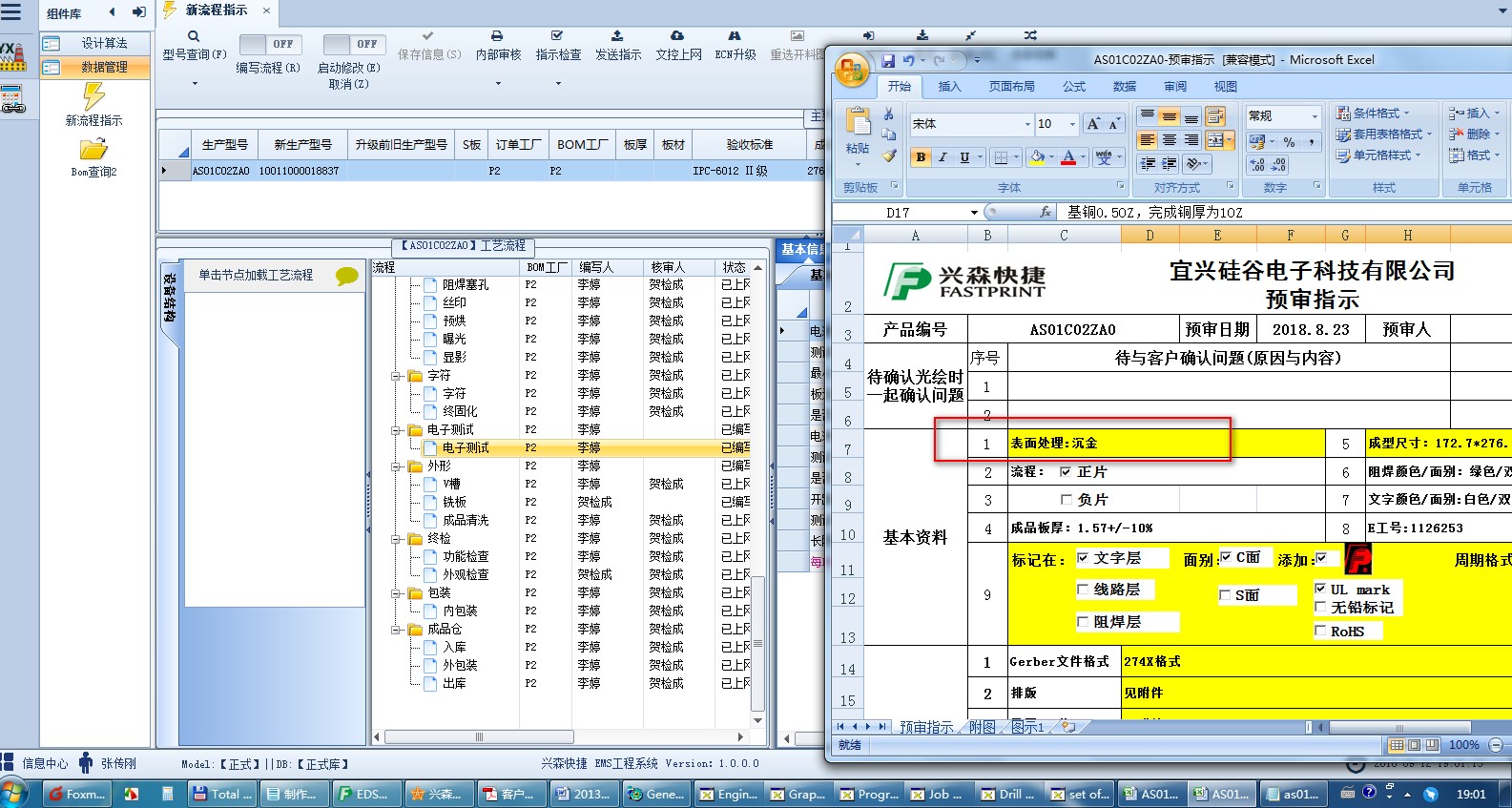The image size is (1512, 808).
Task: Save the Excel workbook via the quick access icon
Action: (888, 60)
